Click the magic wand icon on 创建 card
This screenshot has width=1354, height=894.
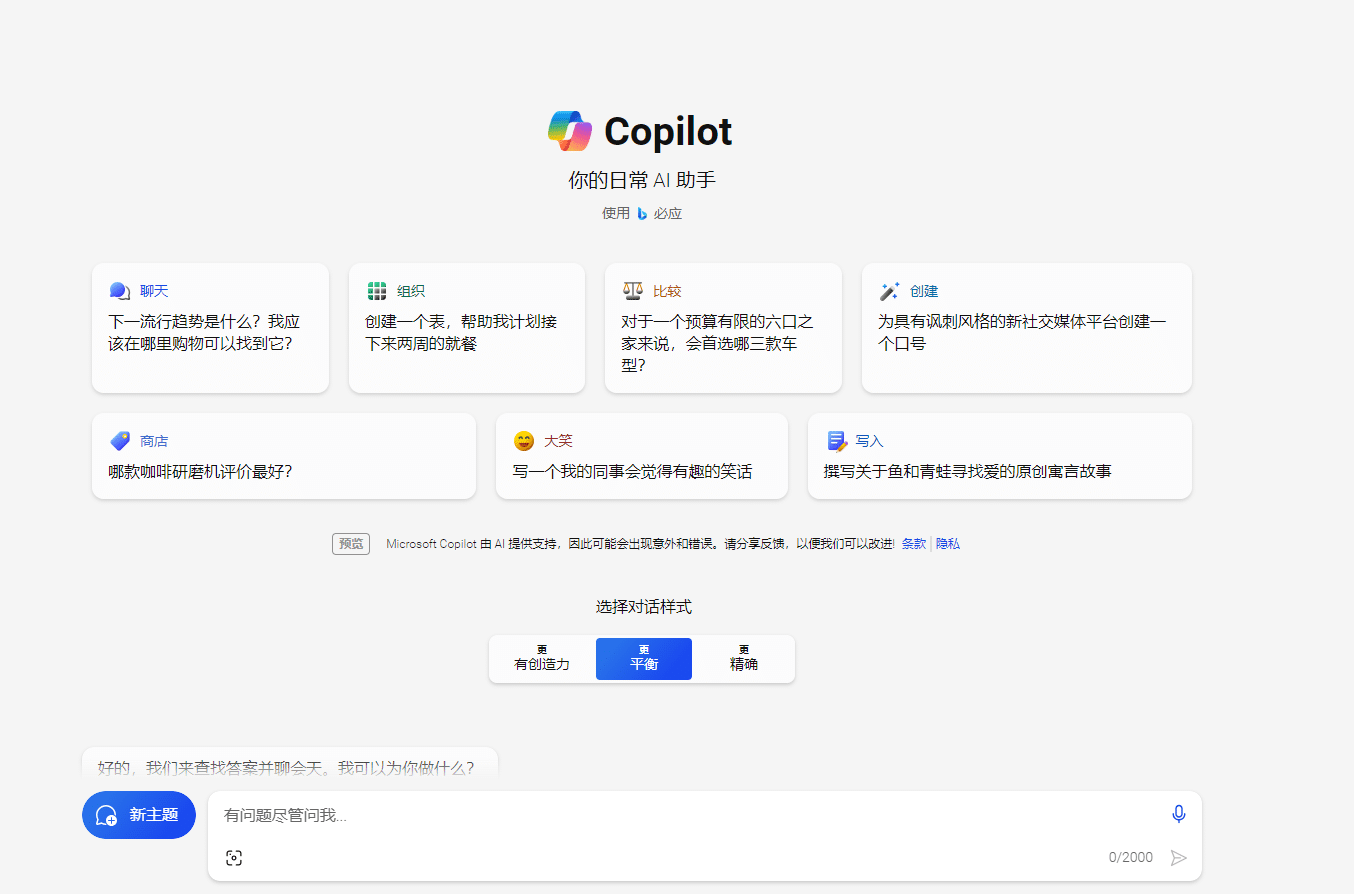(889, 291)
